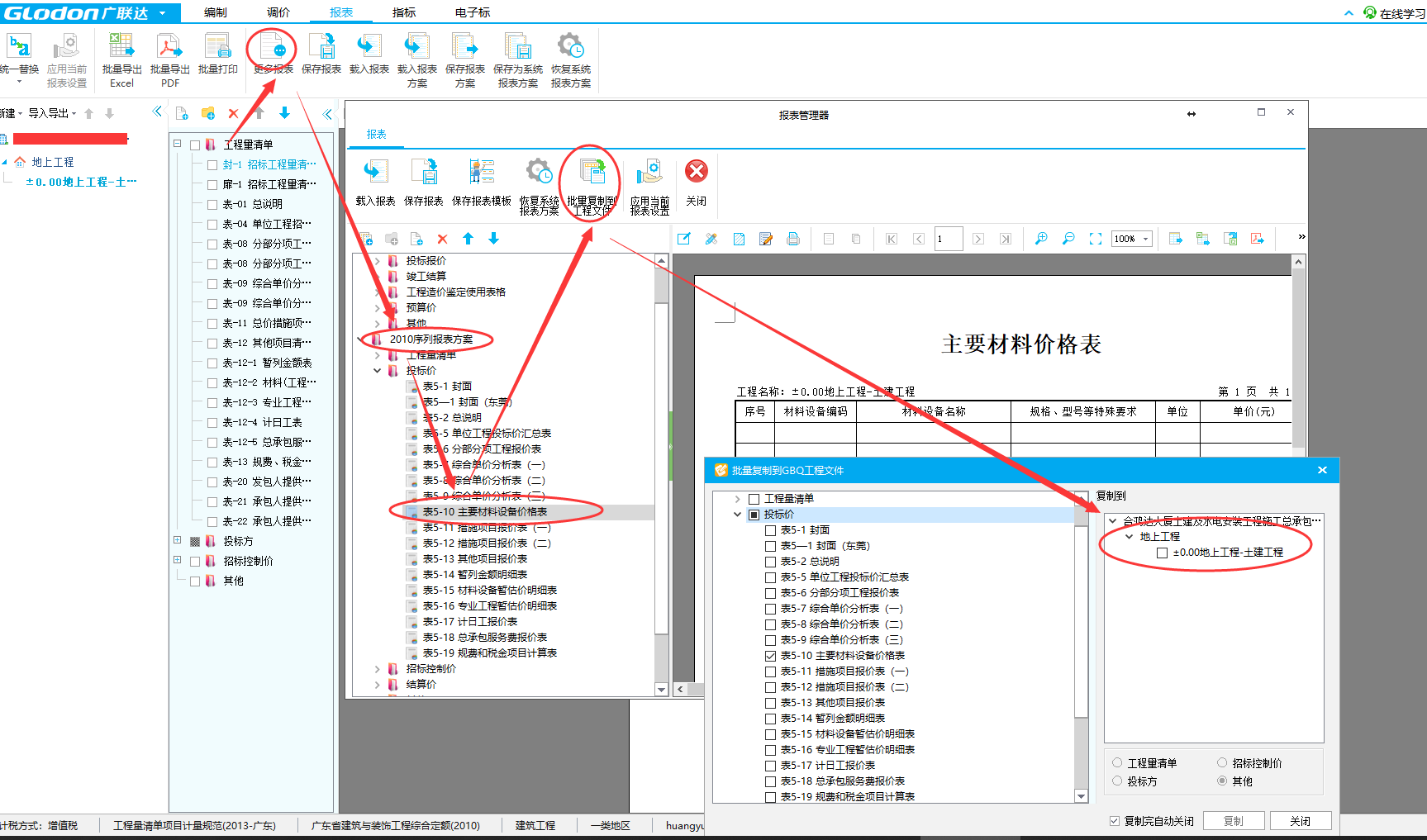Select 2010序列报表方案 tree node
1427x840 pixels.
(431, 339)
